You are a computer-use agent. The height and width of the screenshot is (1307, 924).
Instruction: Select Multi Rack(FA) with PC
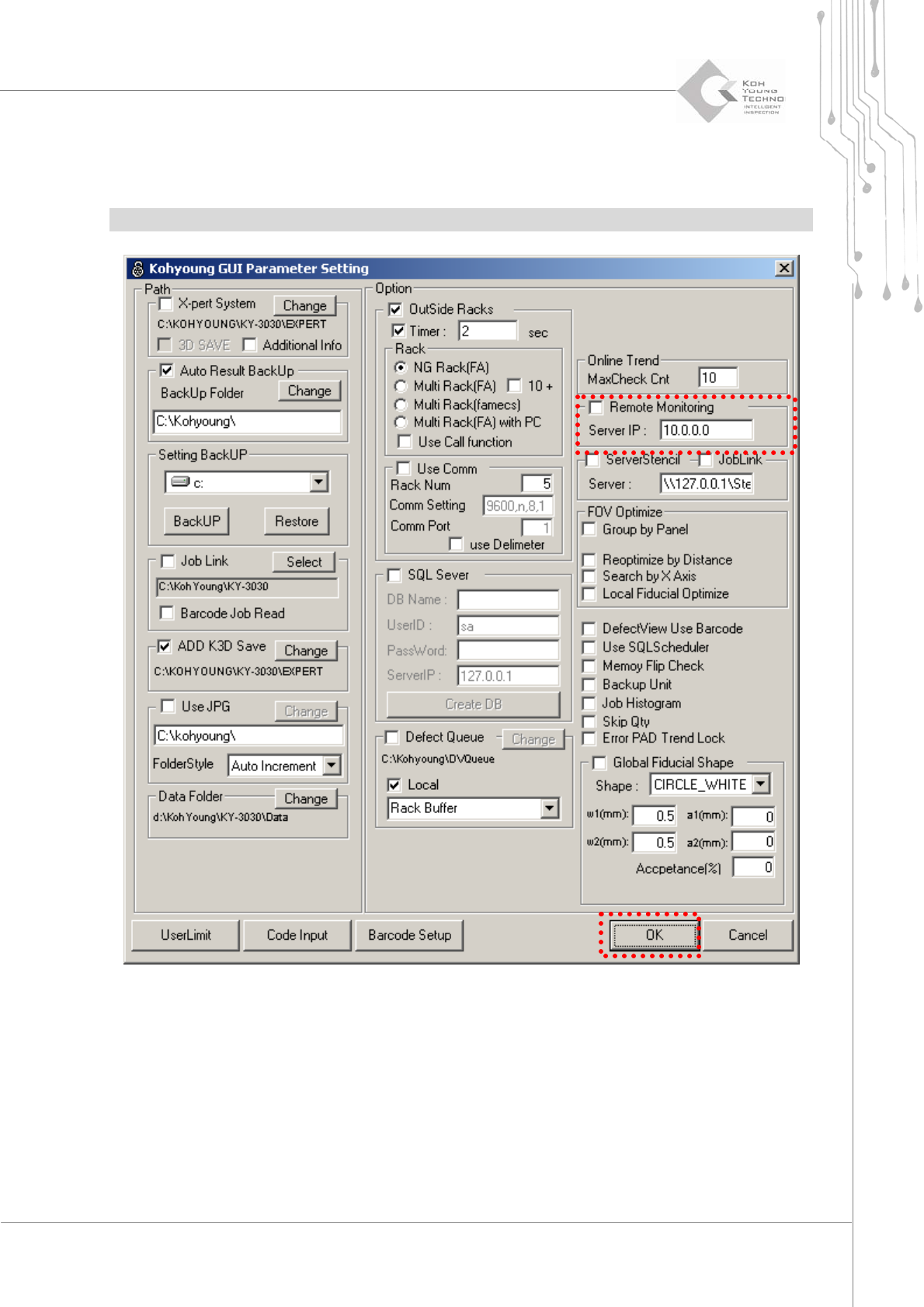(401, 422)
